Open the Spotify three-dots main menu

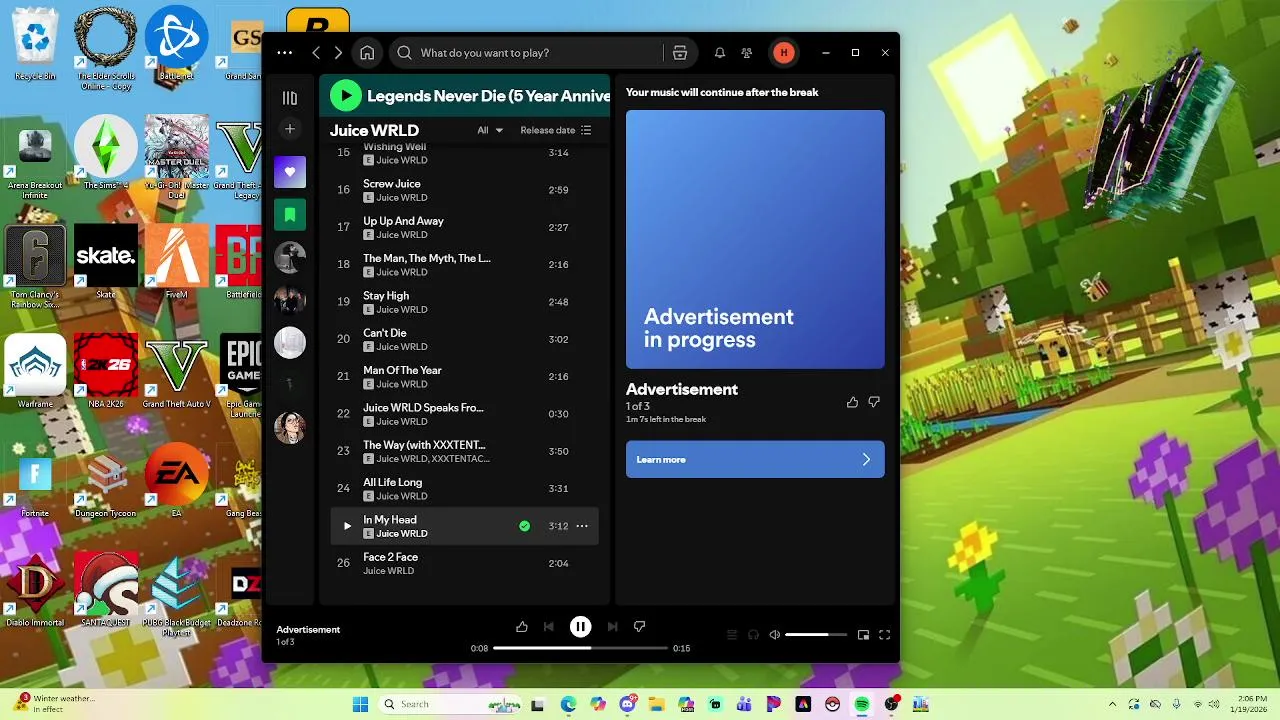(x=285, y=53)
